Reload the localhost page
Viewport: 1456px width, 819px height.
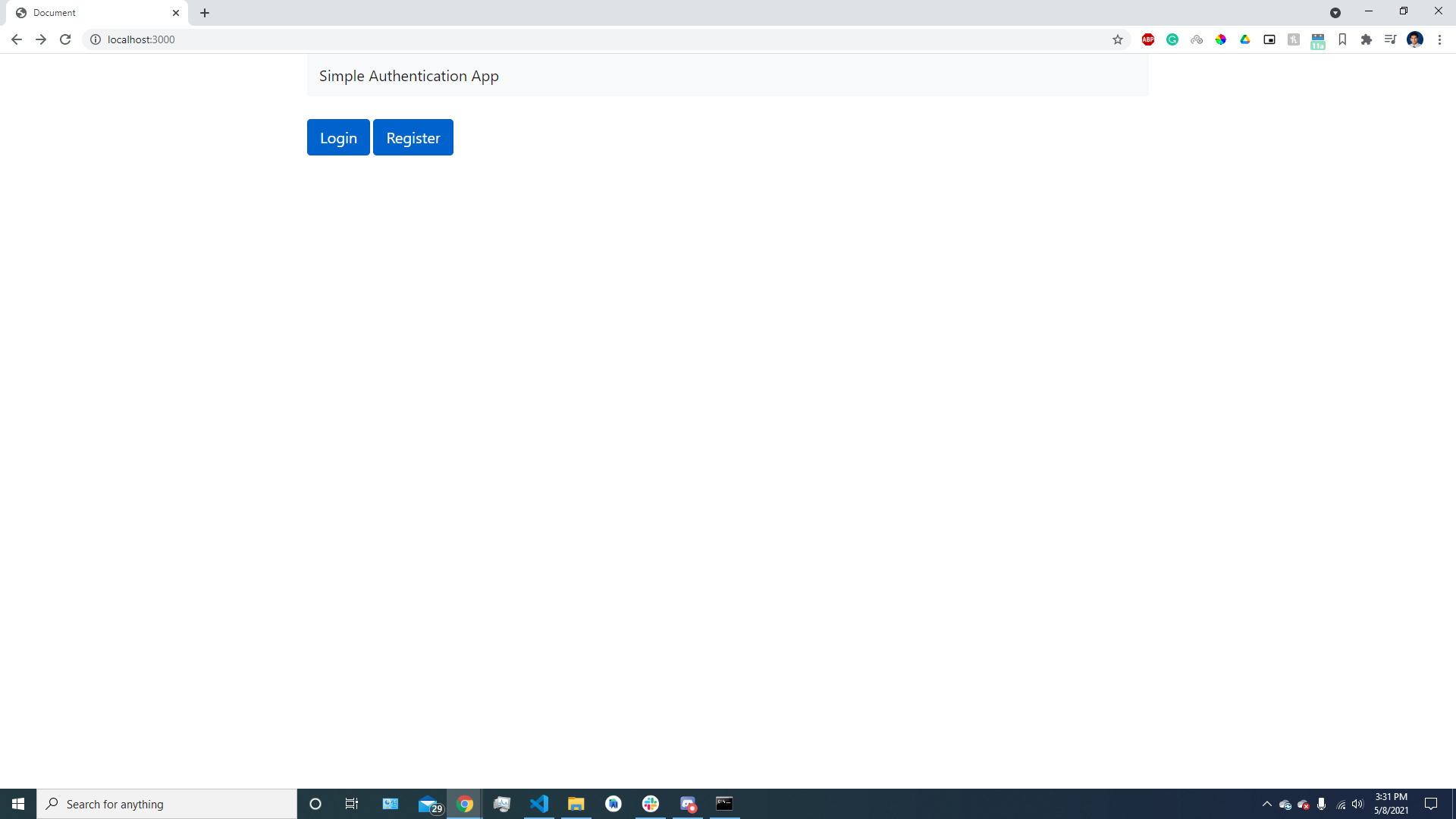pyautogui.click(x=65, y=39)
